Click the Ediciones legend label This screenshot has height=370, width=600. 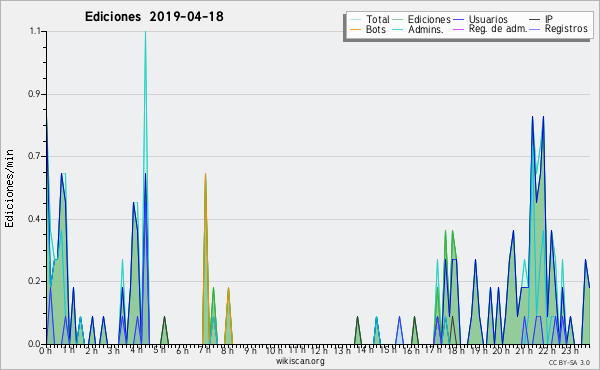click(x=429, y=19)
